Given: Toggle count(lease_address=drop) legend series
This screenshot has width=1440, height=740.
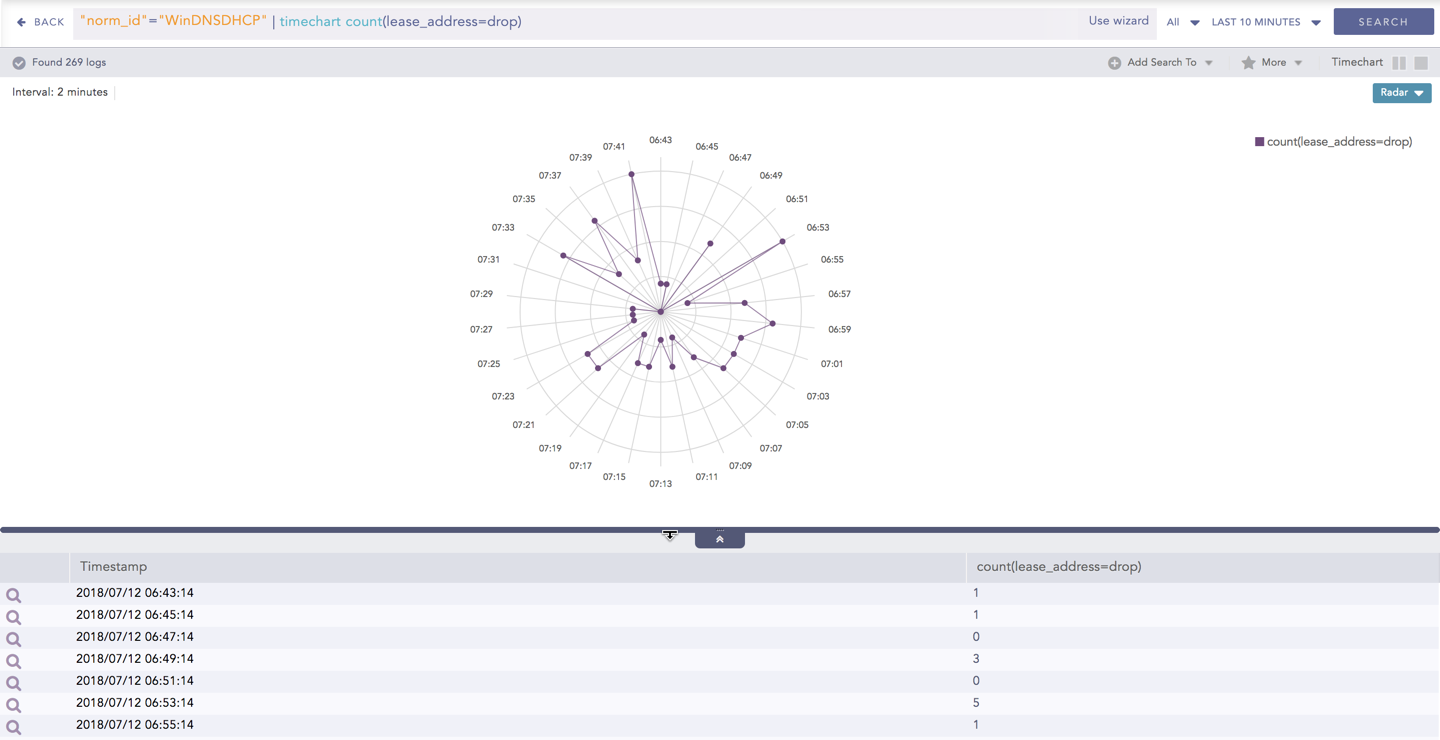Looking at the screenshot, I should (x=1332, y=142).
